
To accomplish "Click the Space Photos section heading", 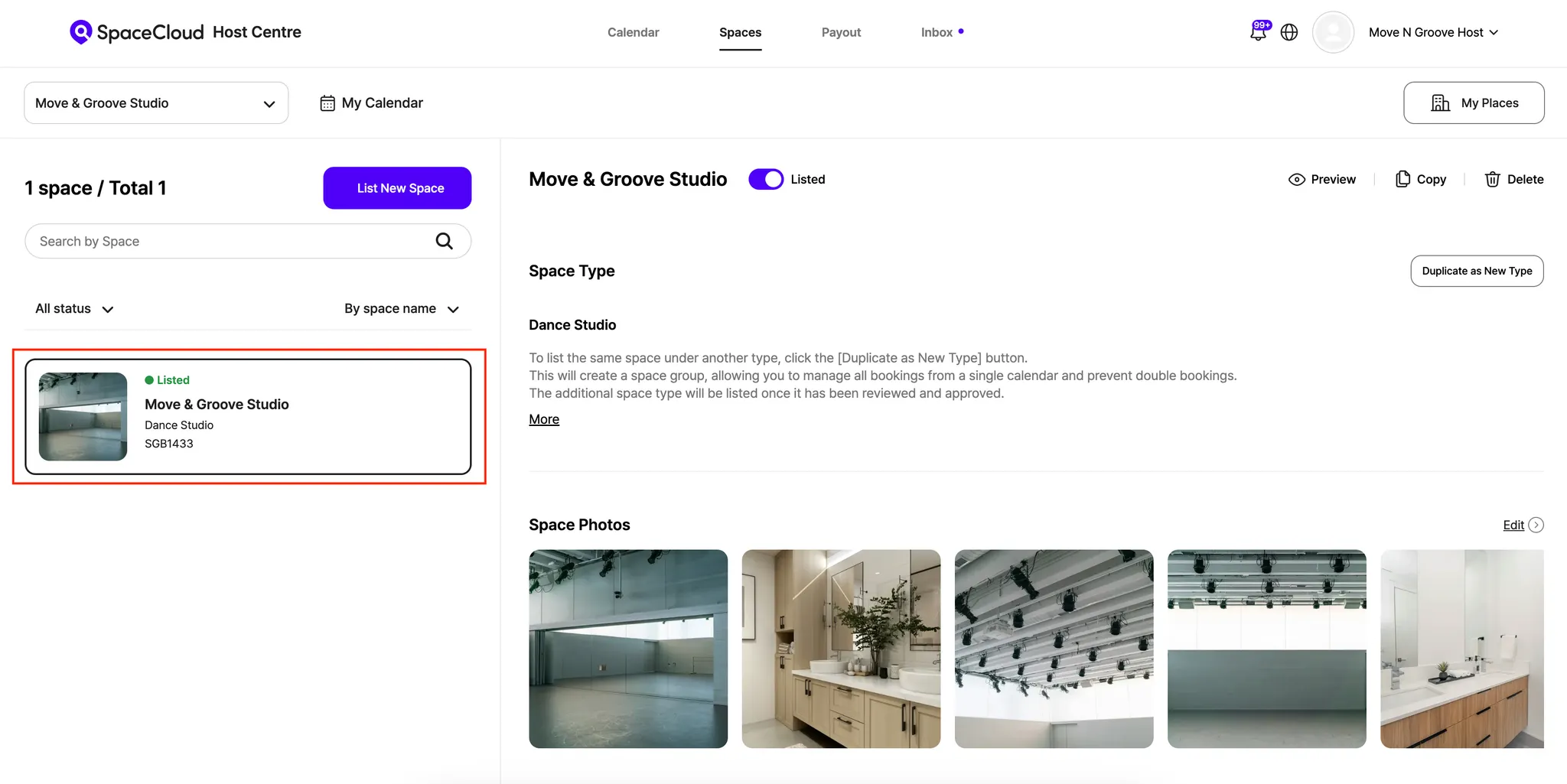I will (579, 525).
